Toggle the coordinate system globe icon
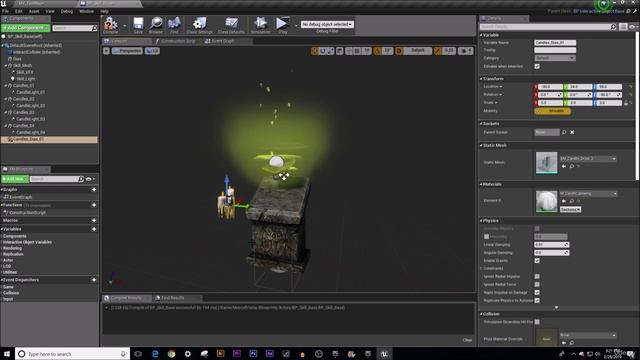Viewport: 640px width, 360px height. 340,51
